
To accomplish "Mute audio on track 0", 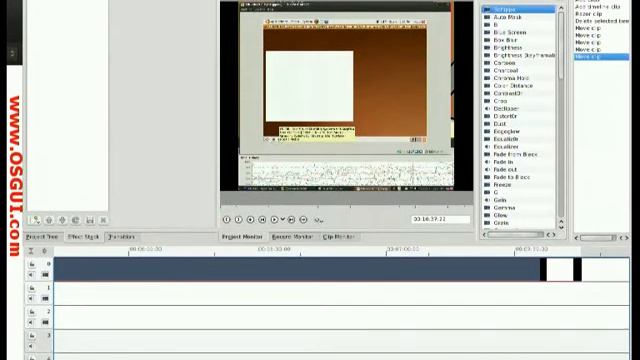I will click(31, 275).
